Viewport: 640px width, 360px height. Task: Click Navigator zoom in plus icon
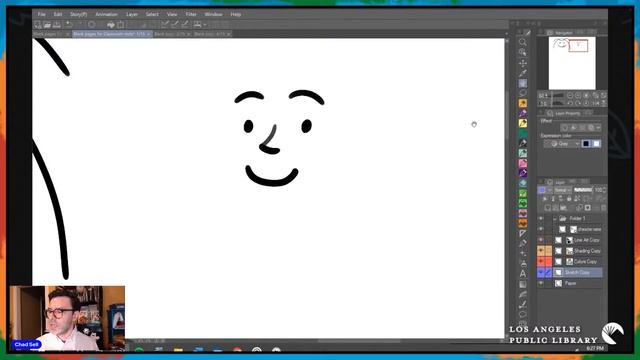click(578, 96)
